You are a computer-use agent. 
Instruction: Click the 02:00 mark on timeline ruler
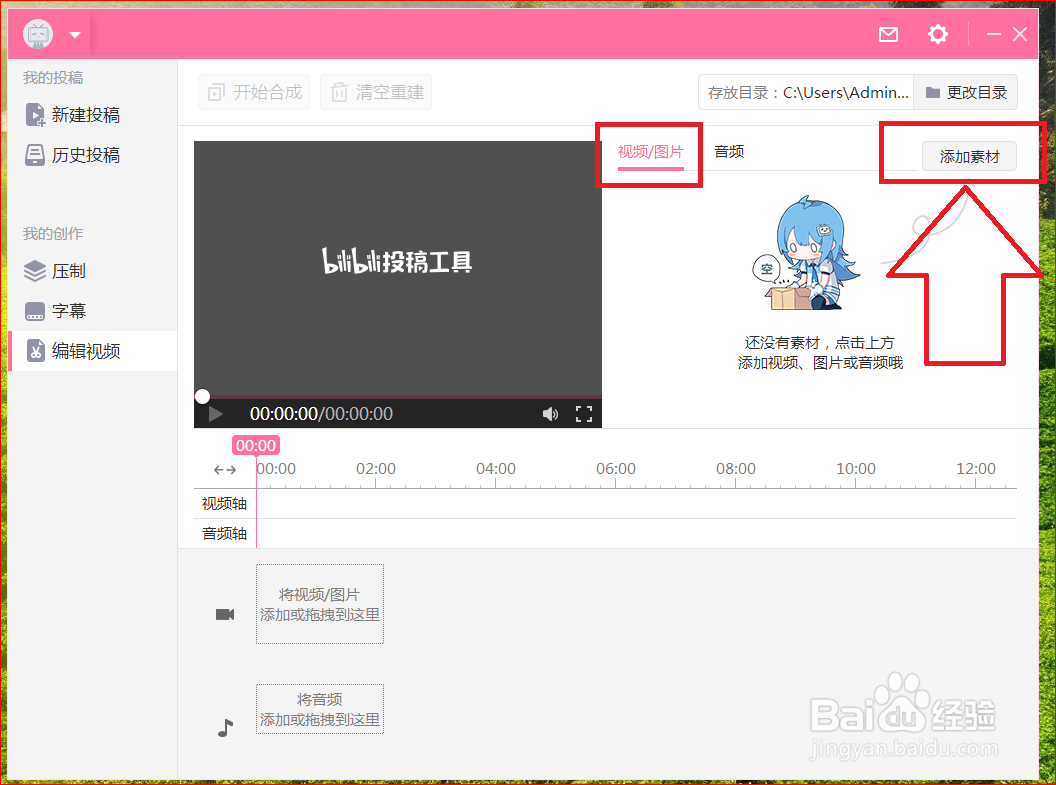click(376, 469)
